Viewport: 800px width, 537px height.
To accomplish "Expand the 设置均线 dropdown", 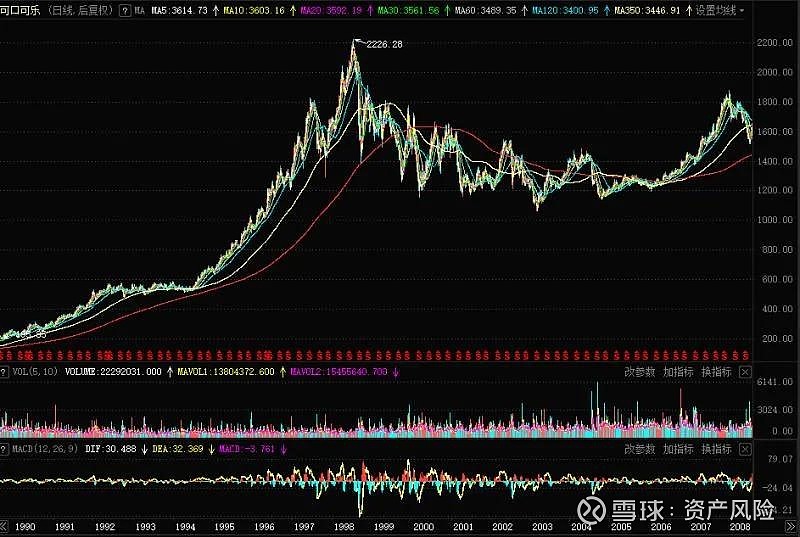I will (719, 10).
